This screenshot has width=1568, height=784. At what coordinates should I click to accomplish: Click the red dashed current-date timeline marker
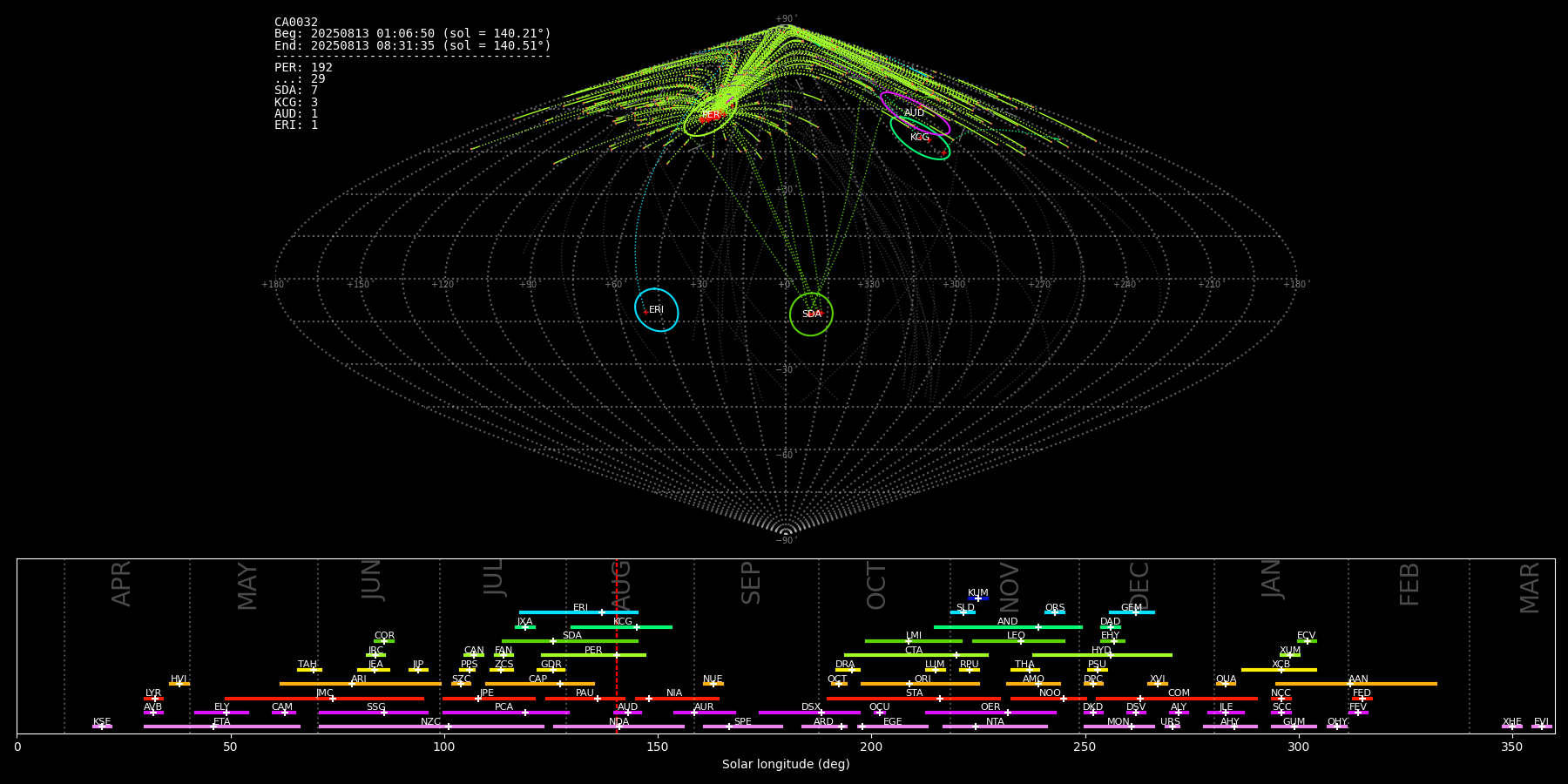point(617,645)
